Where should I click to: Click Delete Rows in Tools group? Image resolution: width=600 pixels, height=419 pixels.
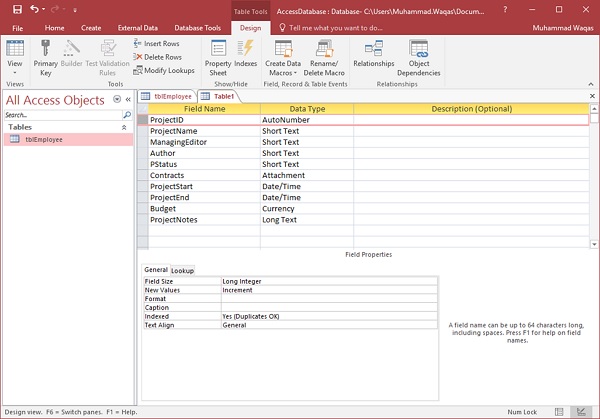(x=156, y=57)
